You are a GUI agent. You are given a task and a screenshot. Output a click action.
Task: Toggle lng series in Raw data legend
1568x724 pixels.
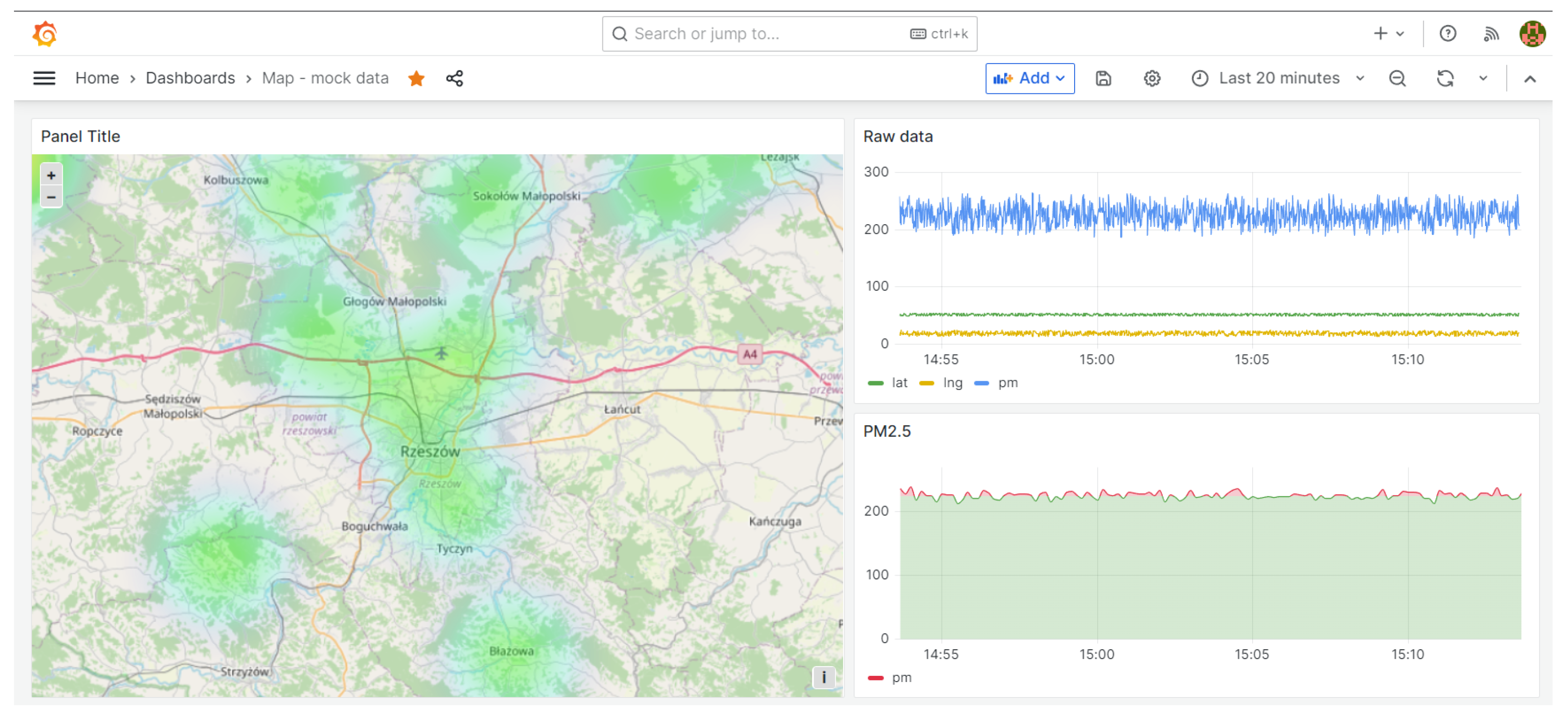click(952, 383)
